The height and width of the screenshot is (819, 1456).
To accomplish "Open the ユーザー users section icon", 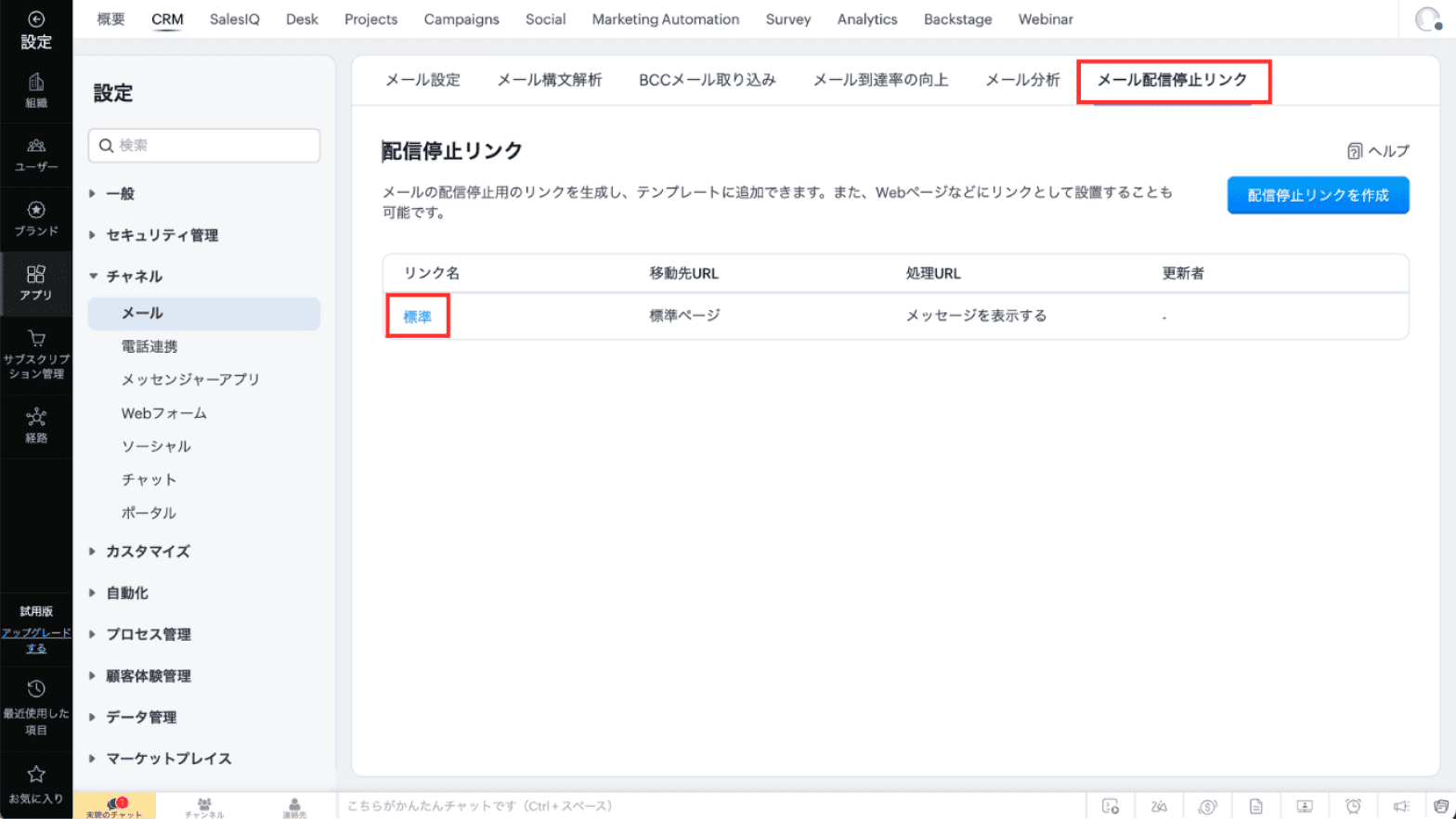I will (36, 146).
